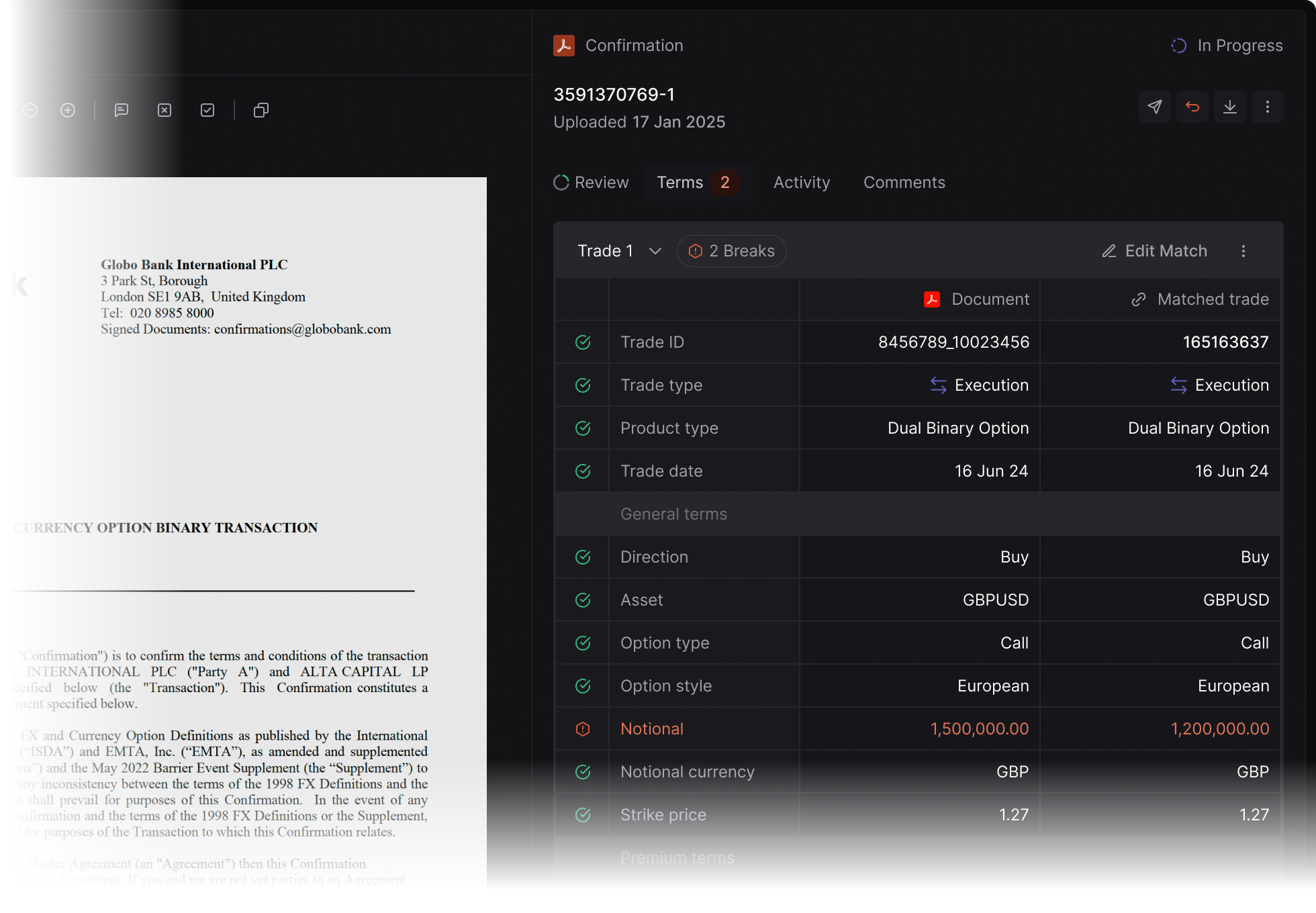This screenshot has width=1316, height=913.
Task: Open the Trade 1 panel three-dot menu
Action: 1243,251
